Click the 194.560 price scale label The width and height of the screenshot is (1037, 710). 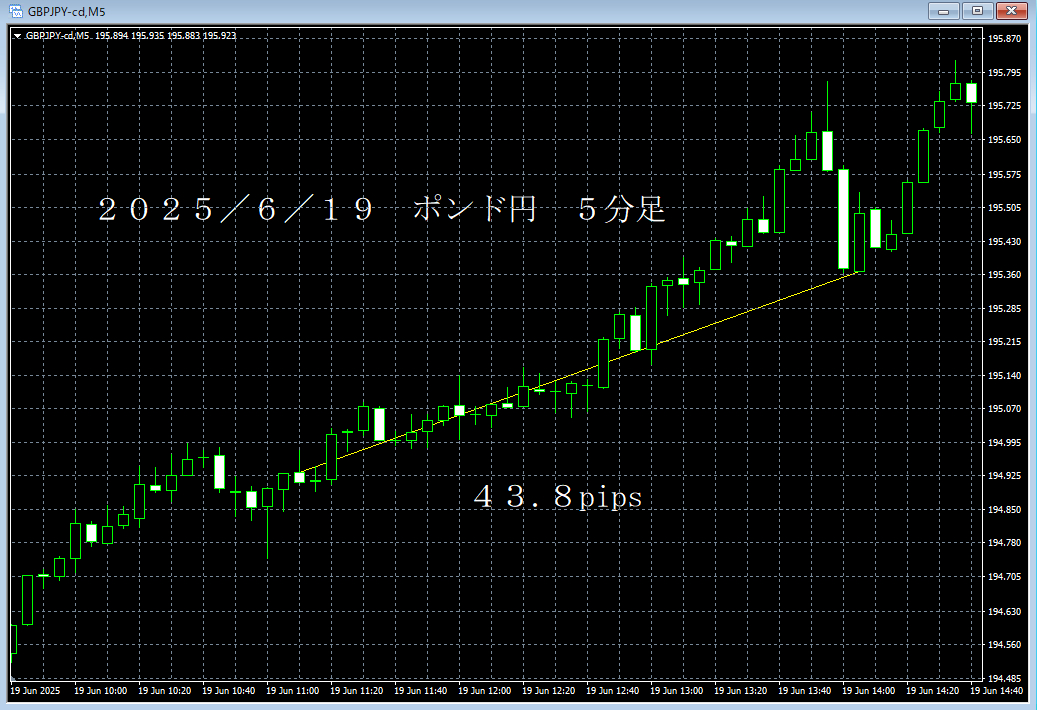click(1004, 645)
